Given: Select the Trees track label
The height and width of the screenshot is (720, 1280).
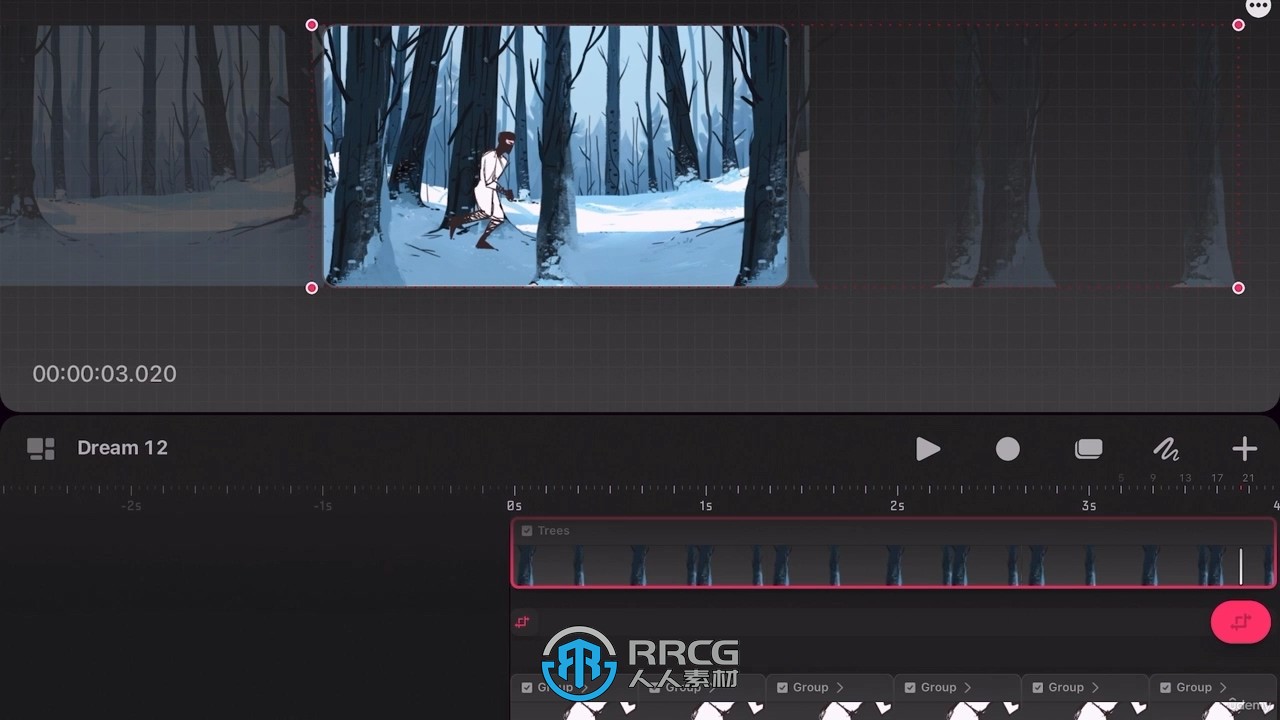Looking at the screenshot, I should tap(553, 531).
